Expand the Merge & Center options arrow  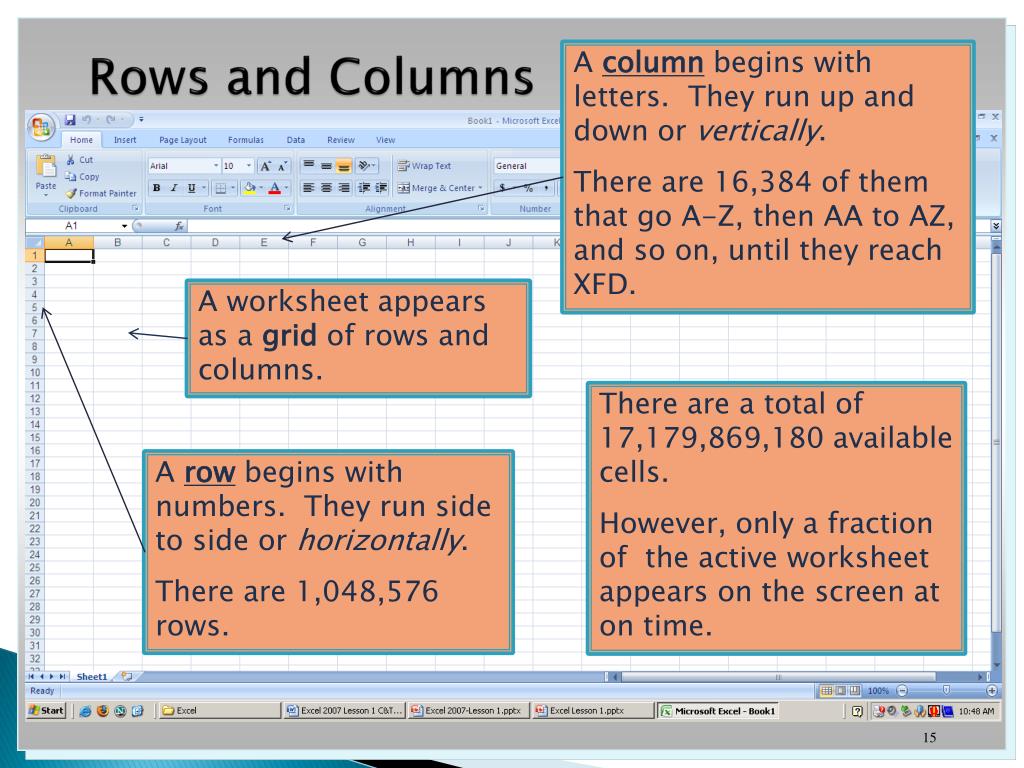coord(480,188)
